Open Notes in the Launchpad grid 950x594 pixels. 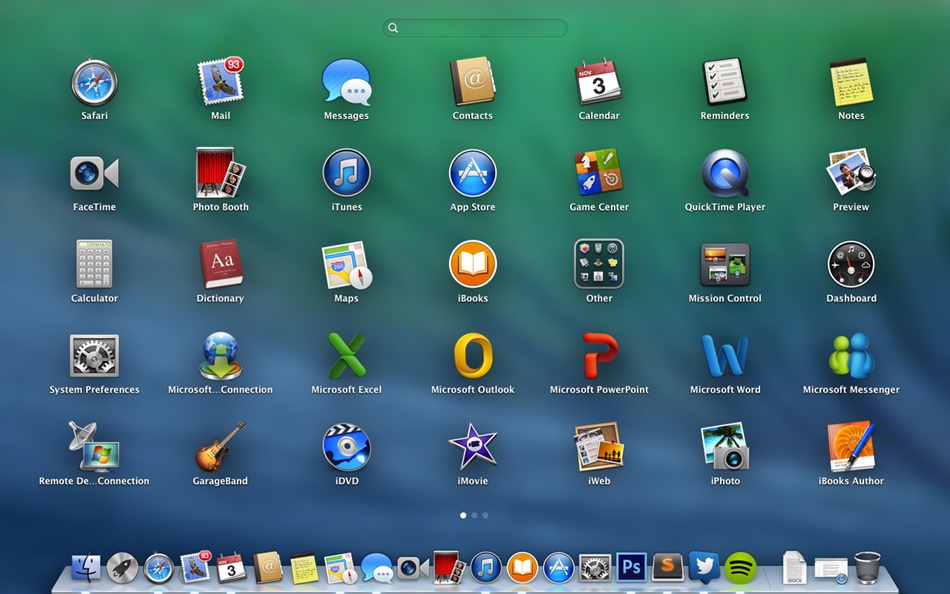tap(851, 82)
